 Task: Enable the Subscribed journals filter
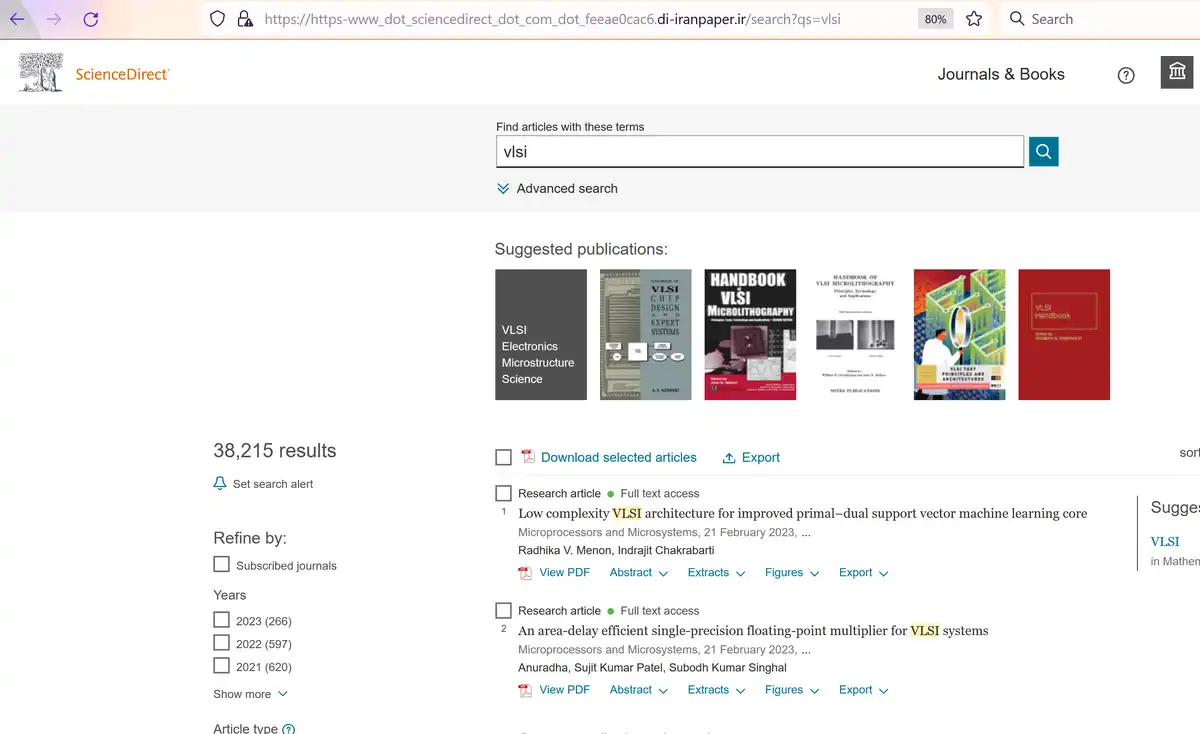[221, 564]
